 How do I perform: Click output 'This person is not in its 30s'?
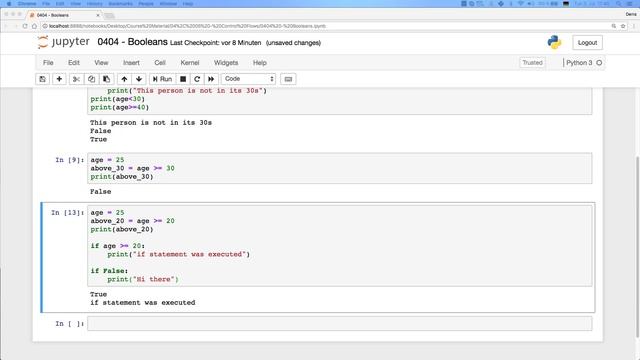[151, 122]
